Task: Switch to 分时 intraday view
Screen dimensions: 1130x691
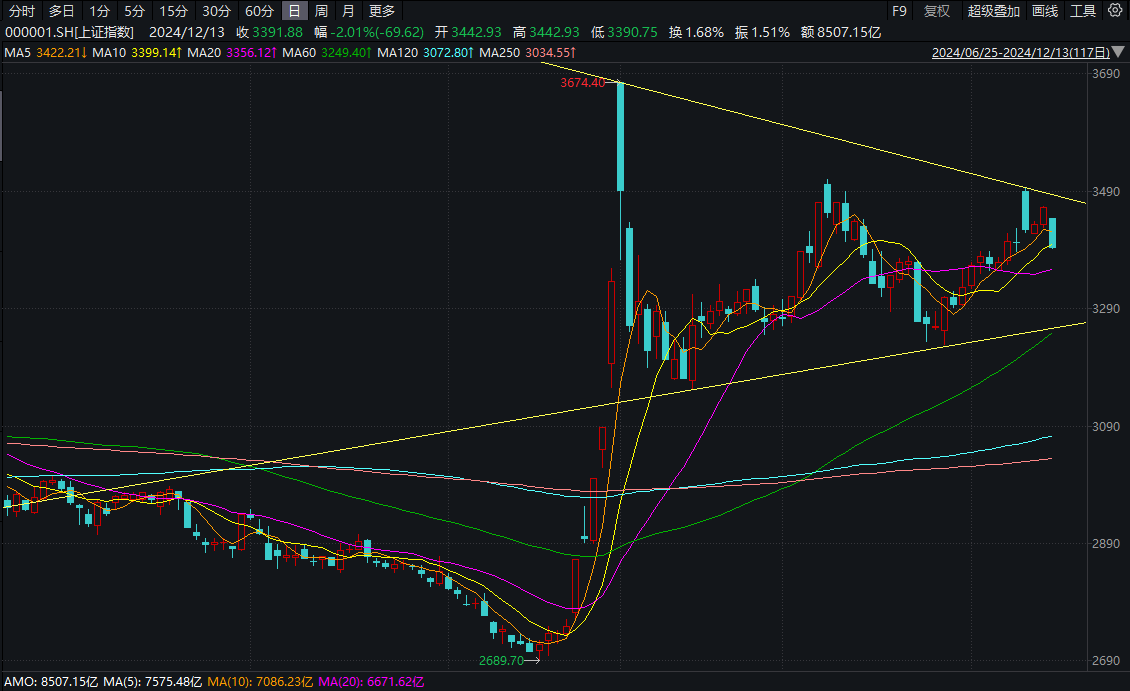Action: point(21,12)
